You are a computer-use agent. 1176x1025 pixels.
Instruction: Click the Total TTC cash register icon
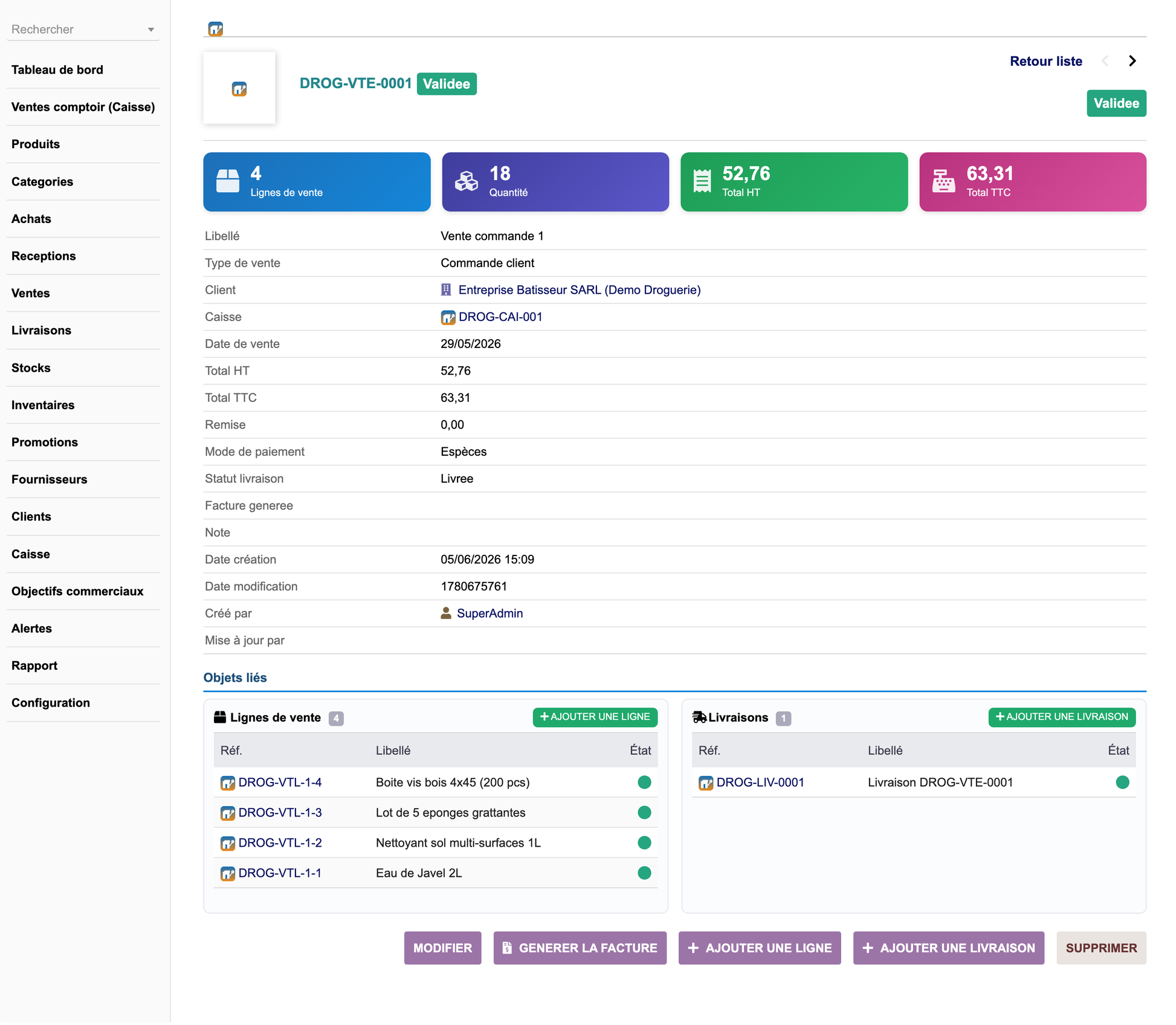(x=943, y=181)
